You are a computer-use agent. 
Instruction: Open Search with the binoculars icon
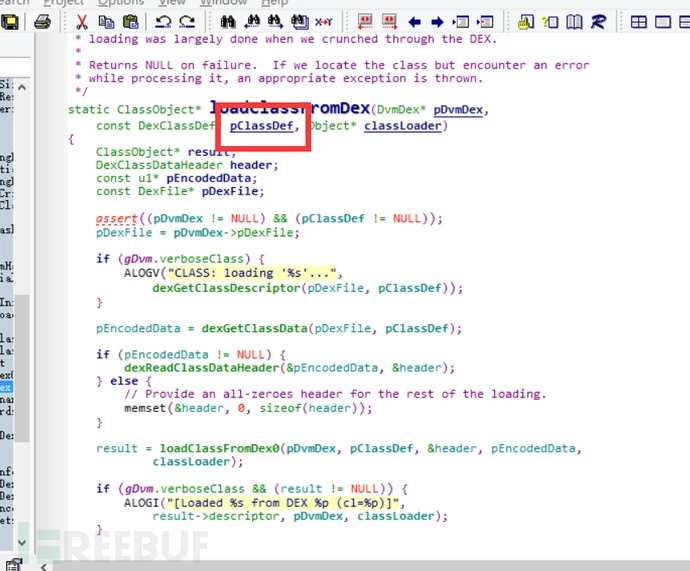point(228,22)
